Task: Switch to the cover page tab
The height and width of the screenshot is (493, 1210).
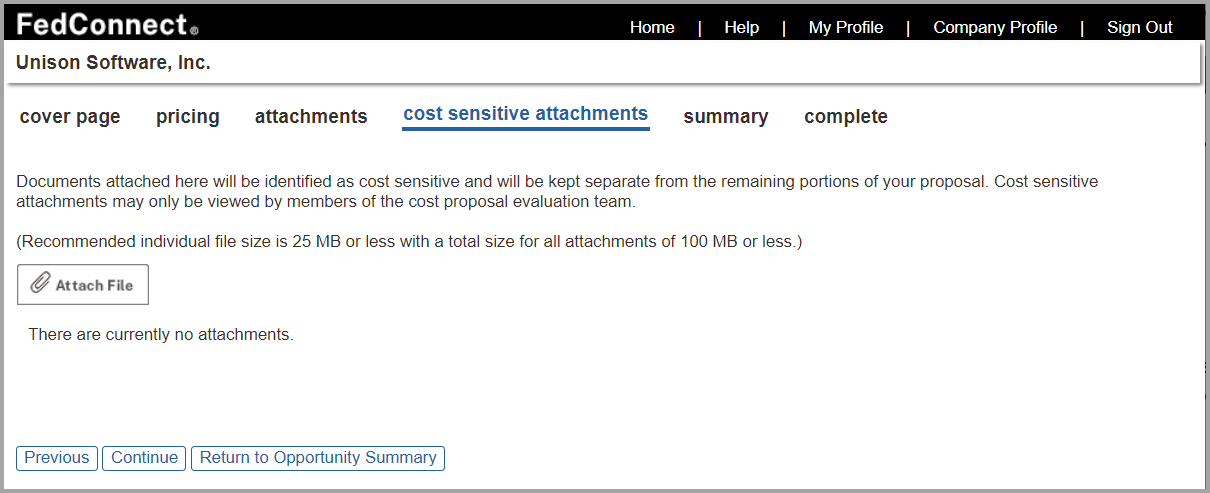Action: (70, 117)
